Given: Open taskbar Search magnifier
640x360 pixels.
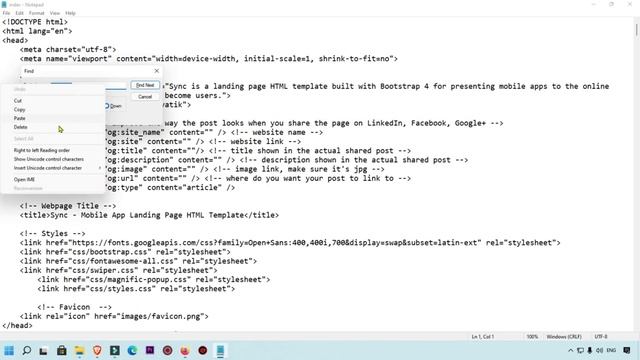Looking at the screenshot, I should point(27,350).
